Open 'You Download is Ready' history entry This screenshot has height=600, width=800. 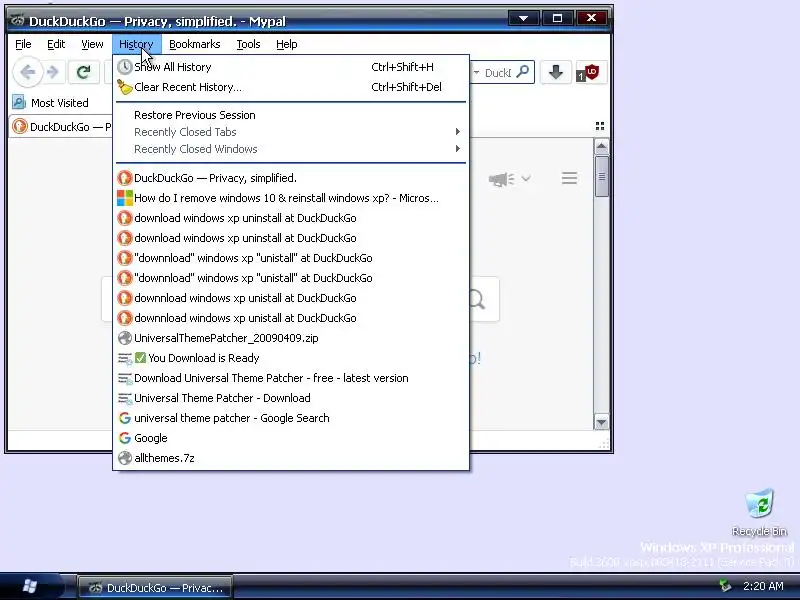click(291, 358)
